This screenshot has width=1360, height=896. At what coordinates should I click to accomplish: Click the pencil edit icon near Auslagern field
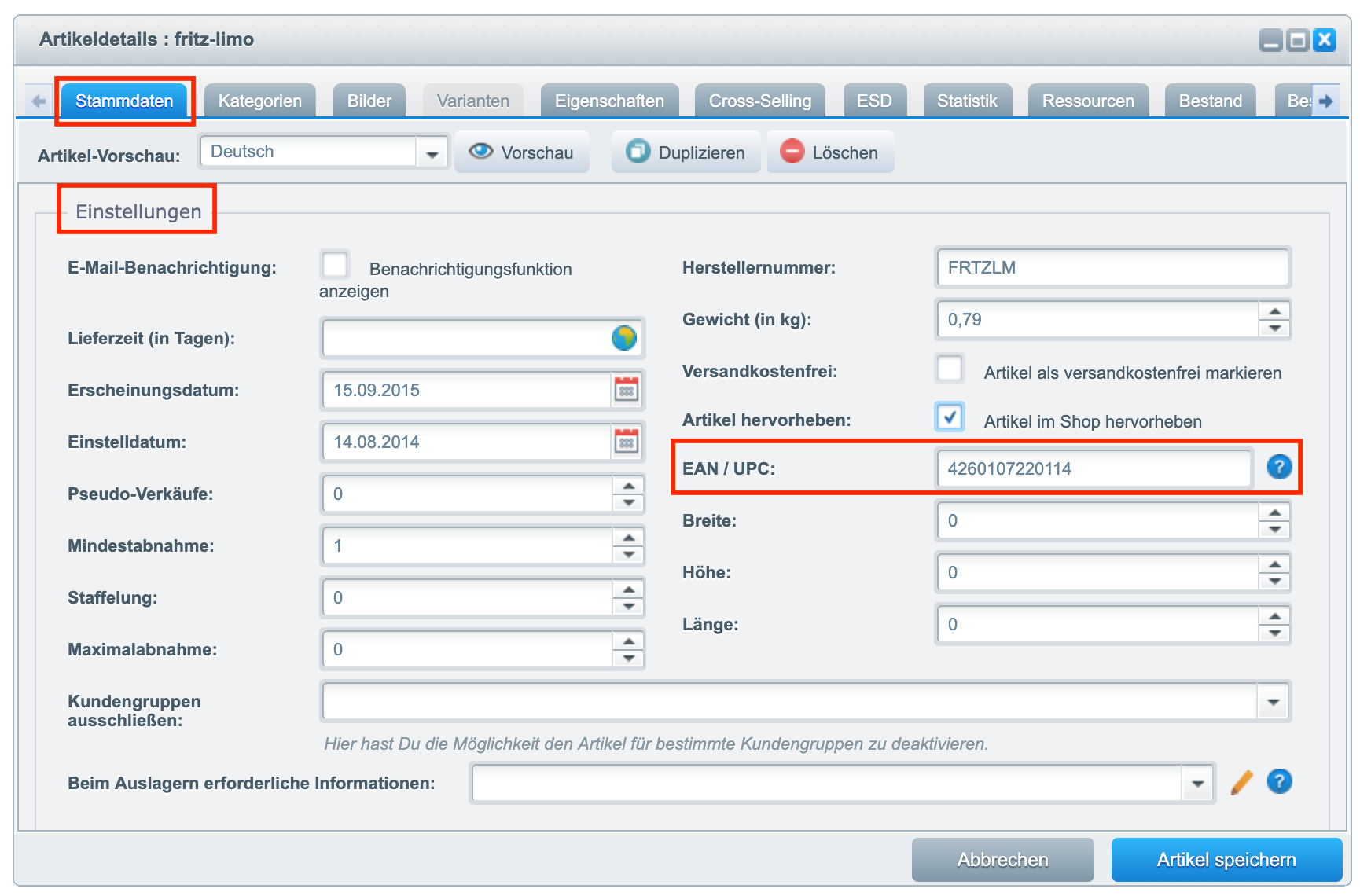tap(1241, 783)
